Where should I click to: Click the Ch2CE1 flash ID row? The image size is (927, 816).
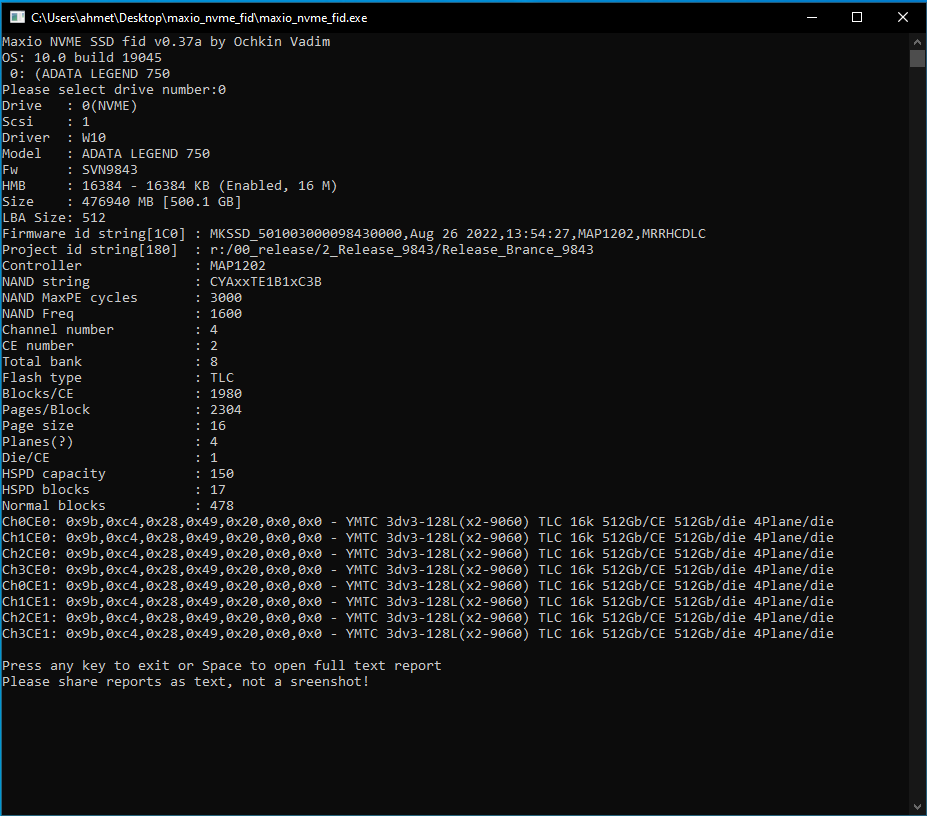418,616
